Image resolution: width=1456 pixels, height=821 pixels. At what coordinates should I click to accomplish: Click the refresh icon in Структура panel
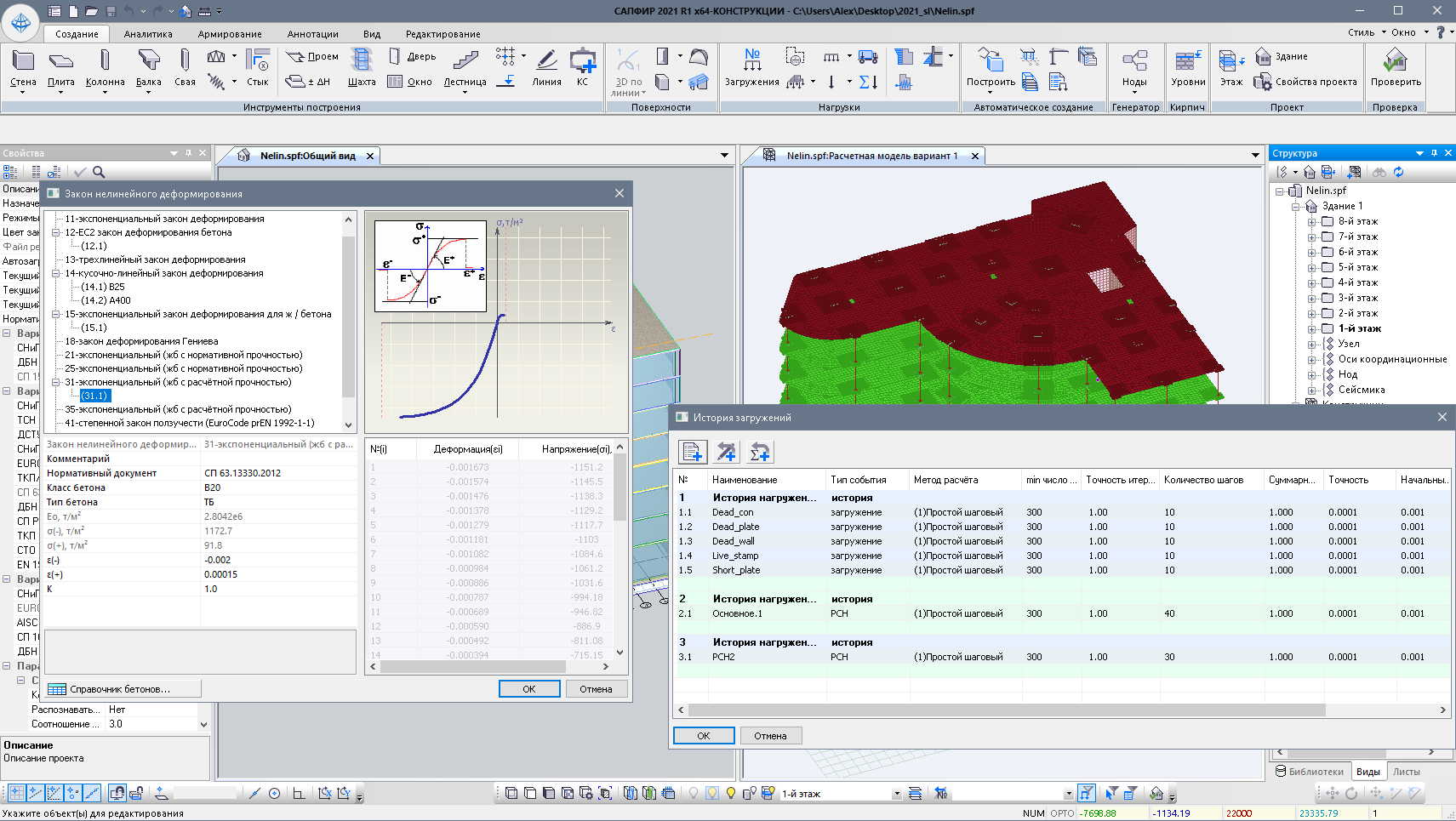1398,172
